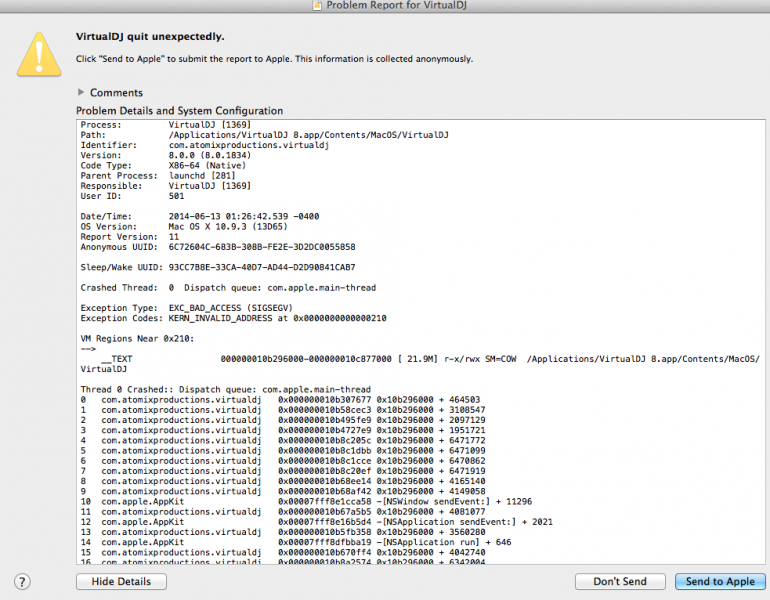Click the 'Send to Apple' instruction sentence
The height and width of the screenshot is (600, 770).
[x=274, y=59]
